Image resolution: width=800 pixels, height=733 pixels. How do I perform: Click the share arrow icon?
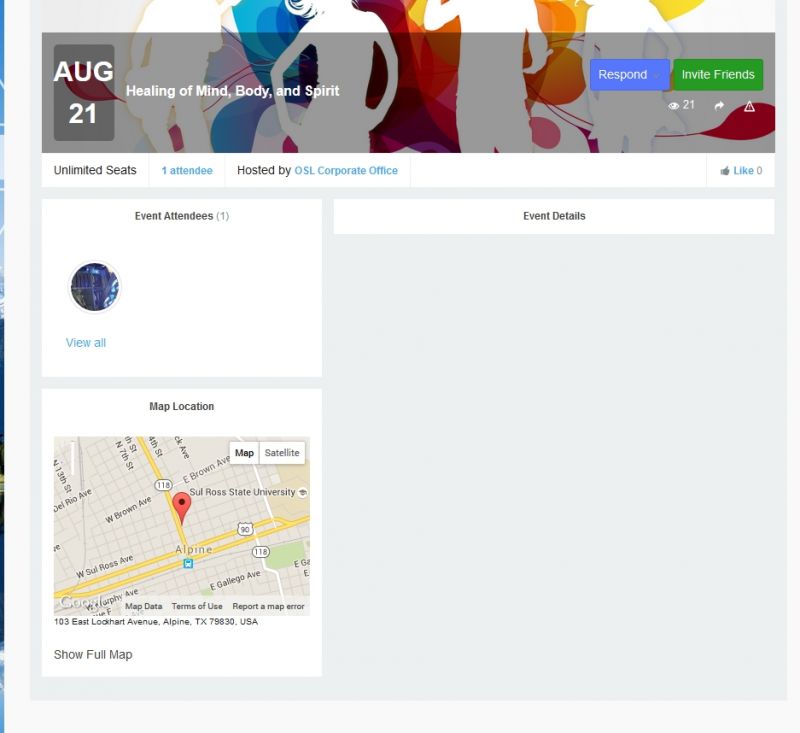pos(719,106)
